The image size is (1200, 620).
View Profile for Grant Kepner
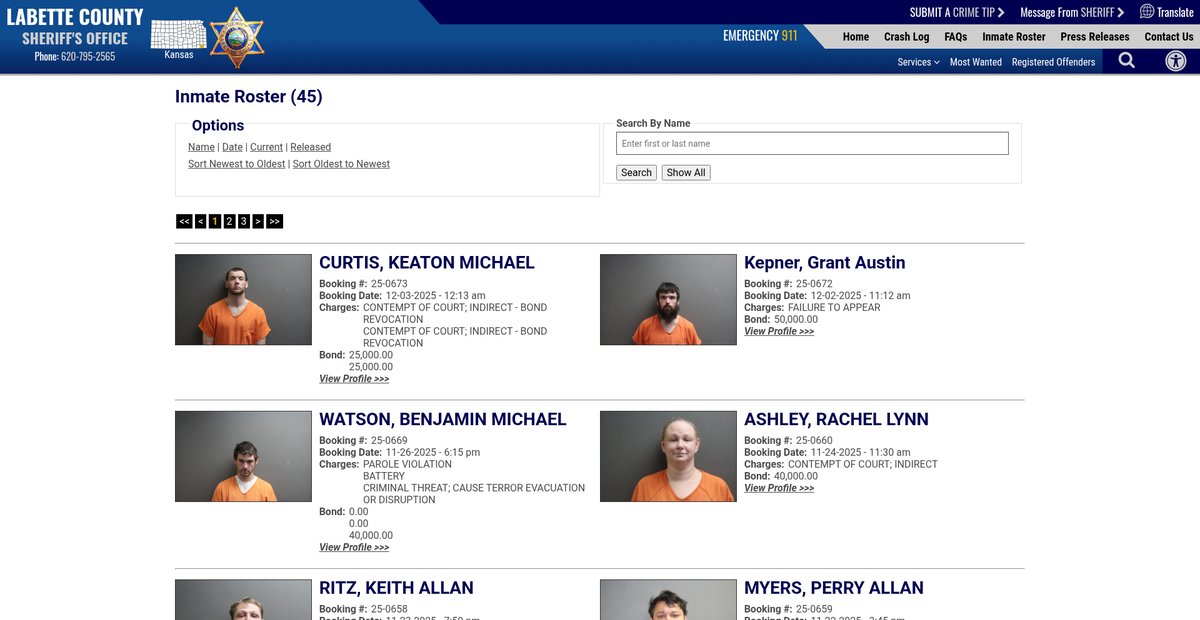tap(779, 331)
